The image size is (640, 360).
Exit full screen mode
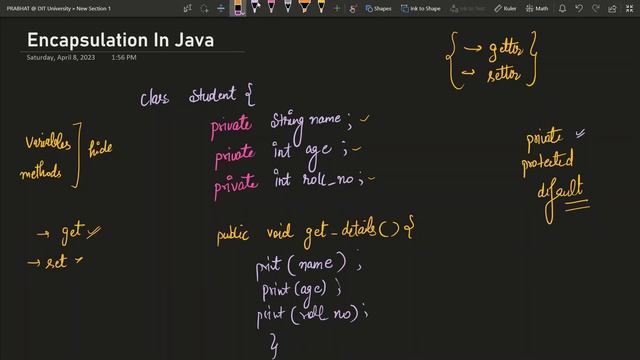pos(629,8)
